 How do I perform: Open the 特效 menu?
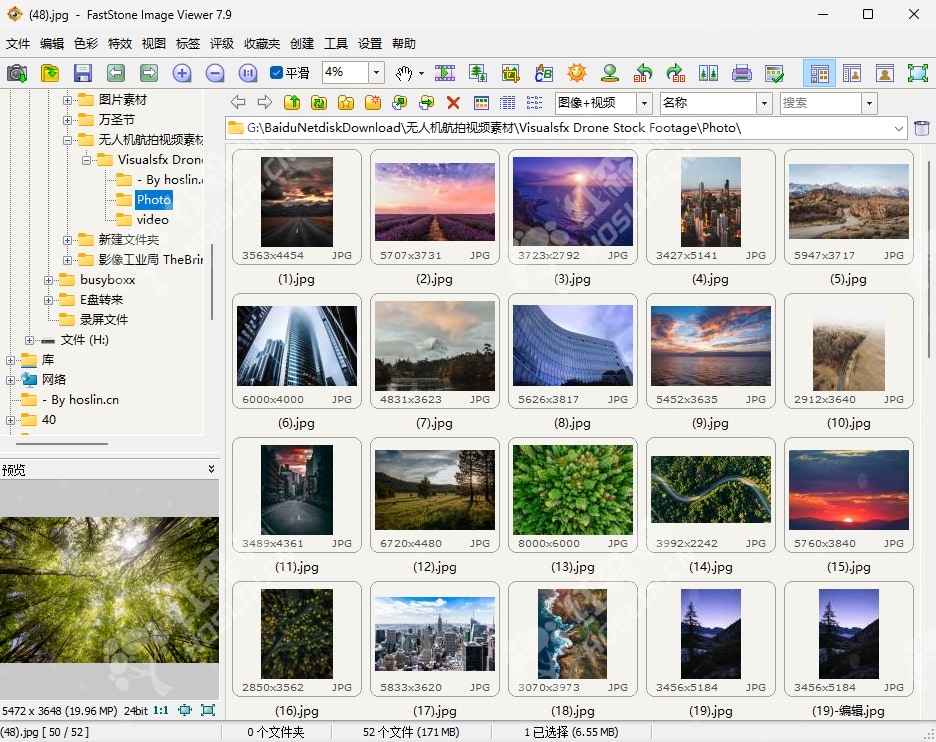120,44
